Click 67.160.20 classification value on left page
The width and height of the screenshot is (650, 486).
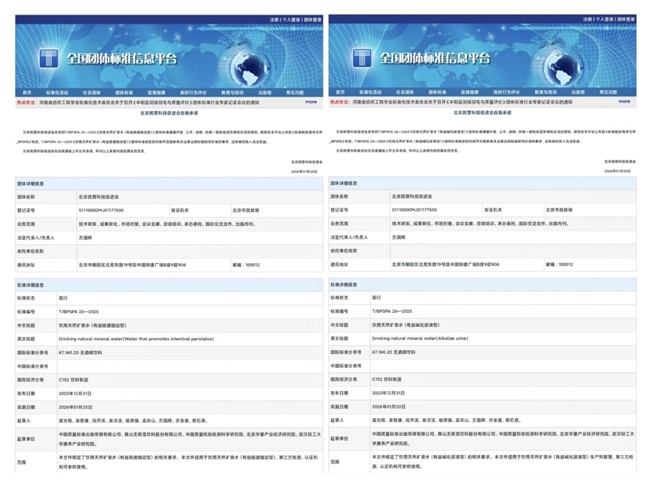pos(80,353)
